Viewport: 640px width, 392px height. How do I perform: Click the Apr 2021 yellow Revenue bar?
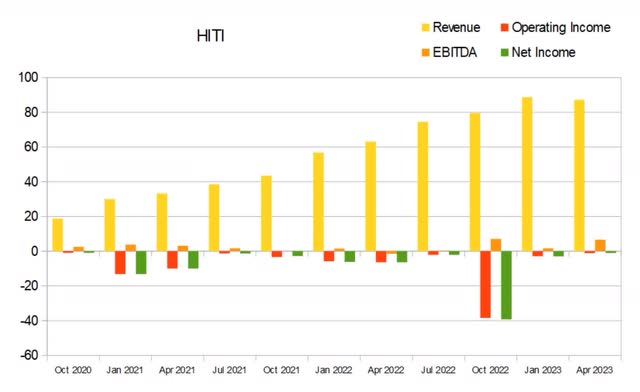click(162, 222)
